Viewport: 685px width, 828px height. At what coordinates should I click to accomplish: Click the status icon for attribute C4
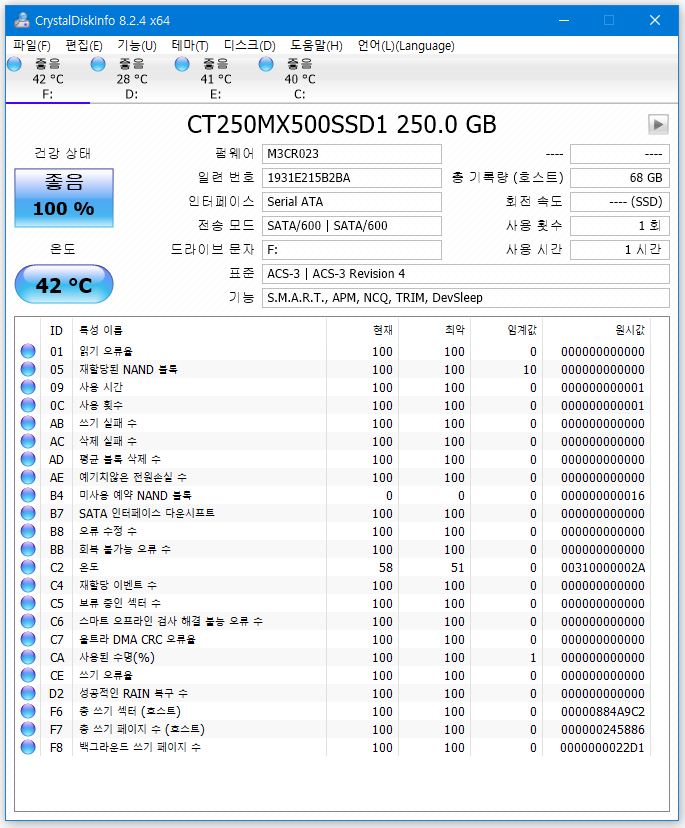(x=28, y=585)
